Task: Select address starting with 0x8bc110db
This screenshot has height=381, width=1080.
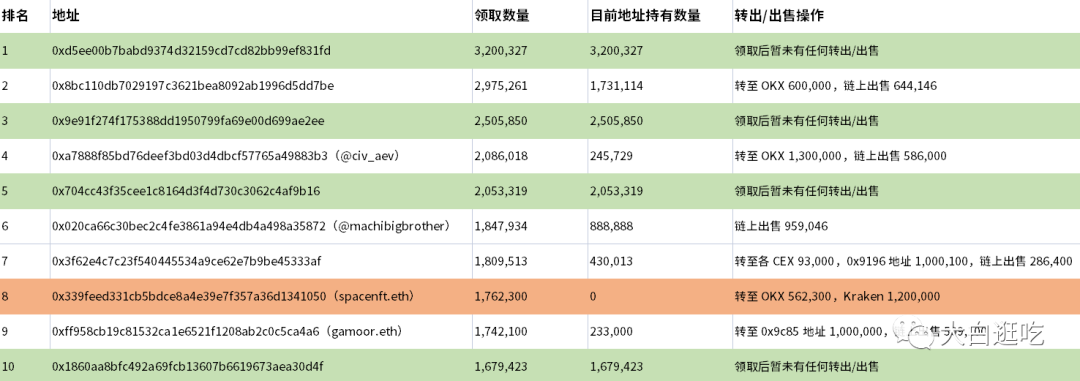Action: 193,86
